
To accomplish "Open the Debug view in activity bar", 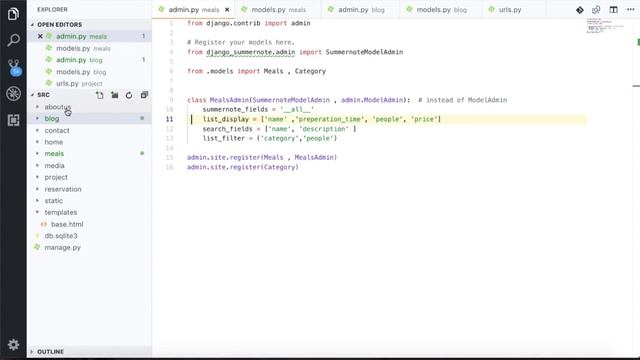I will coord(13,93).
